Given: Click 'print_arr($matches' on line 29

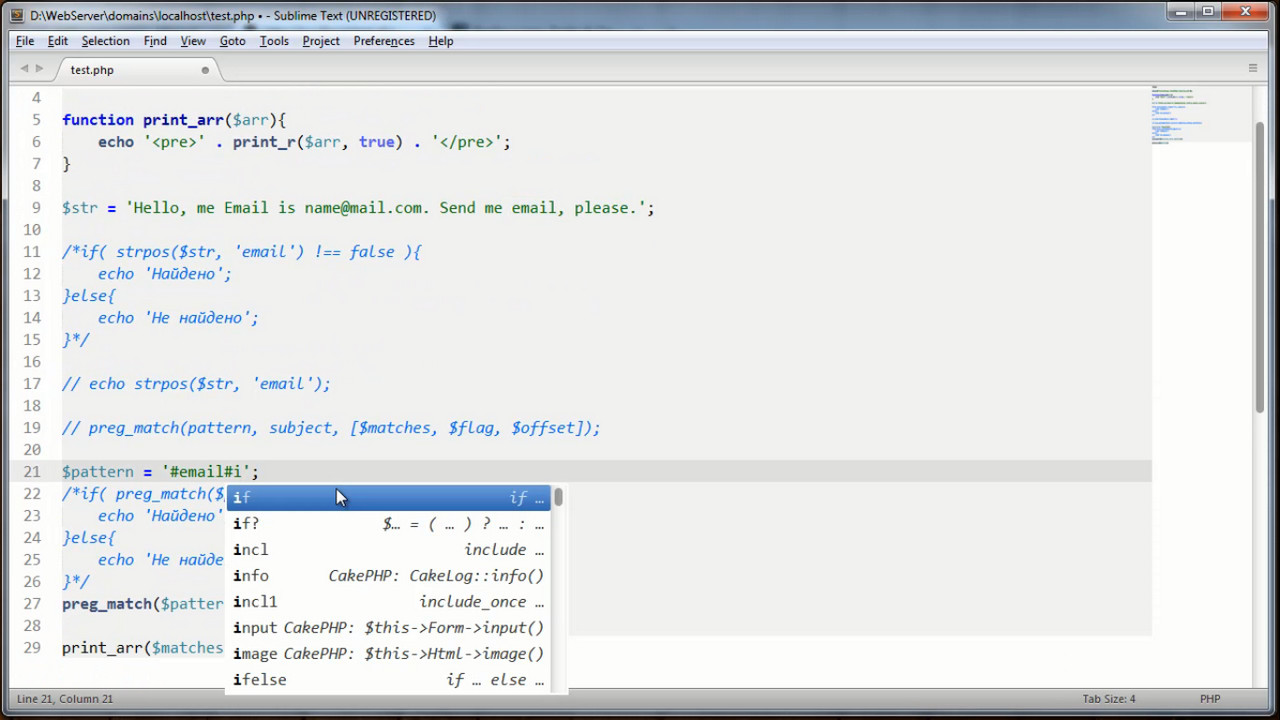Looking at the screenshot, I should (143, 648).
